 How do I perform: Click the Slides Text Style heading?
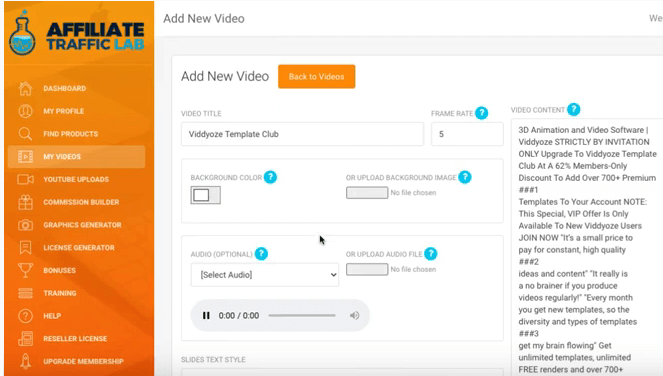click(213, 360)
